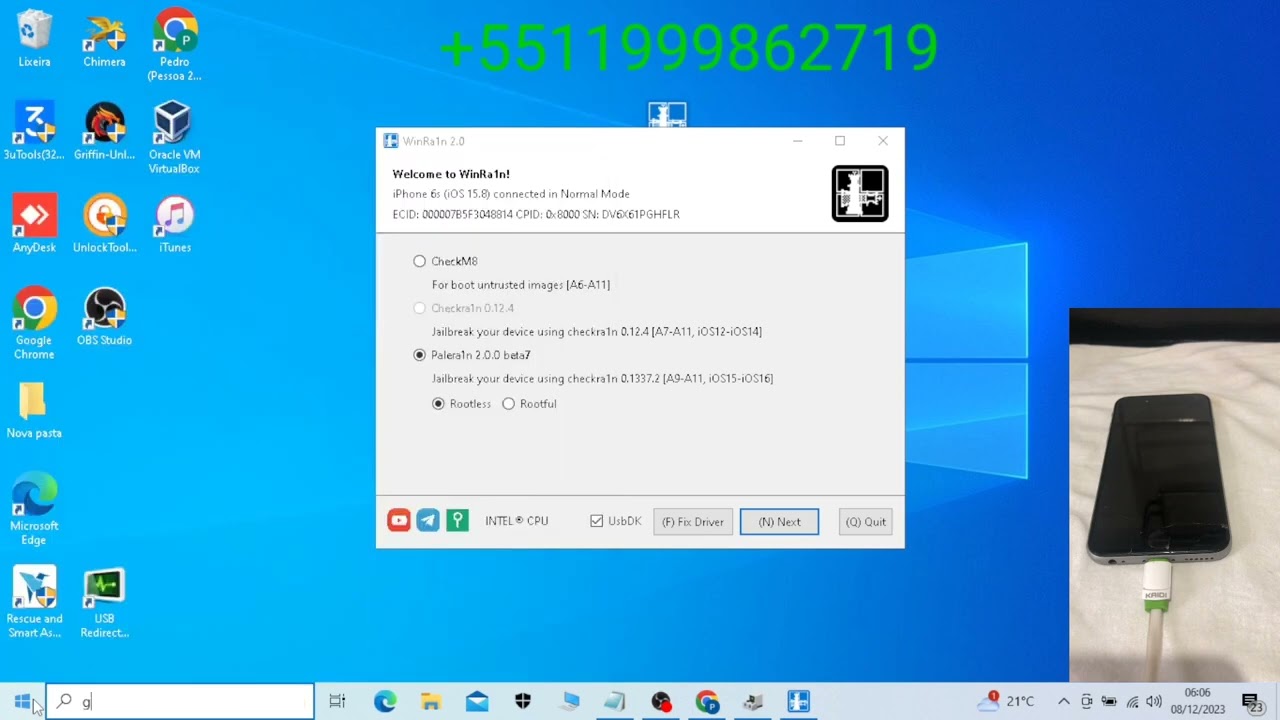
Task: Launch AnyDesk from the desktop
Action: [x=34, y=224]
